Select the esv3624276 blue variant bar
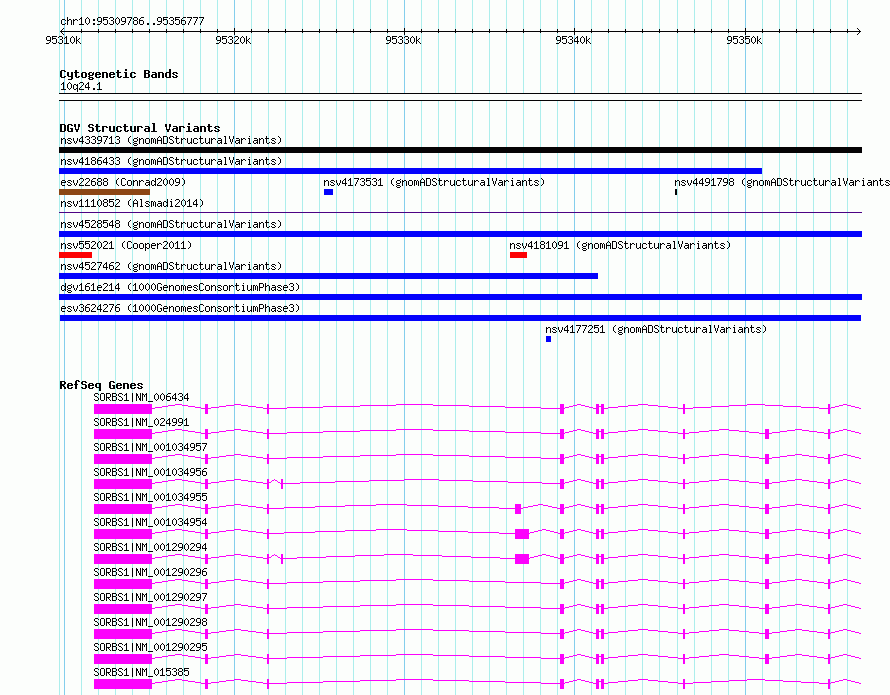 click(x=460, y=318)
